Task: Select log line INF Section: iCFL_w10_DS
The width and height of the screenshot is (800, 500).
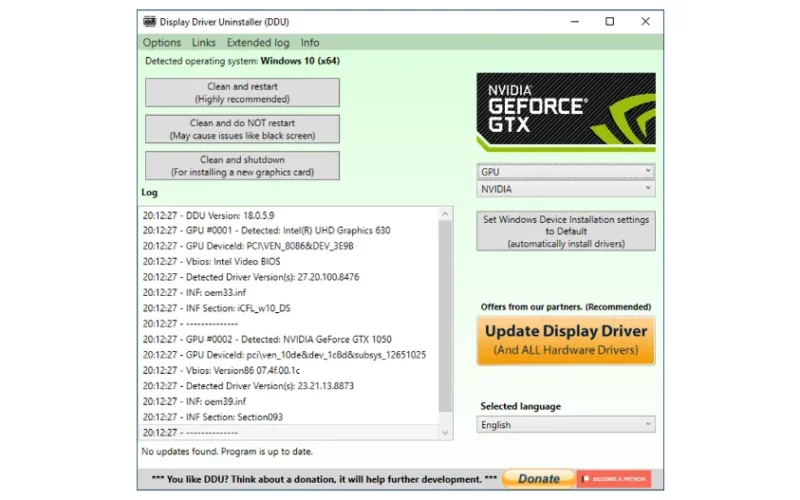Action: point(288,308)
